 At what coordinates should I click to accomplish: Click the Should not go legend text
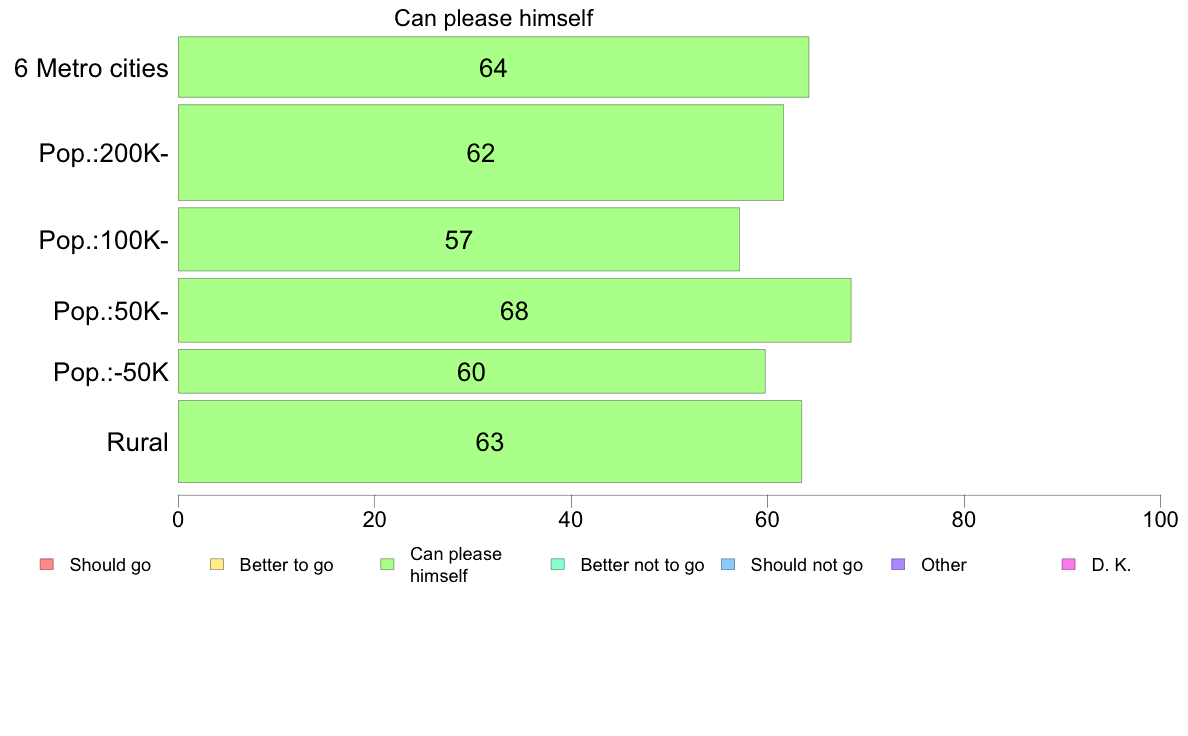click(x=806, y=565)
